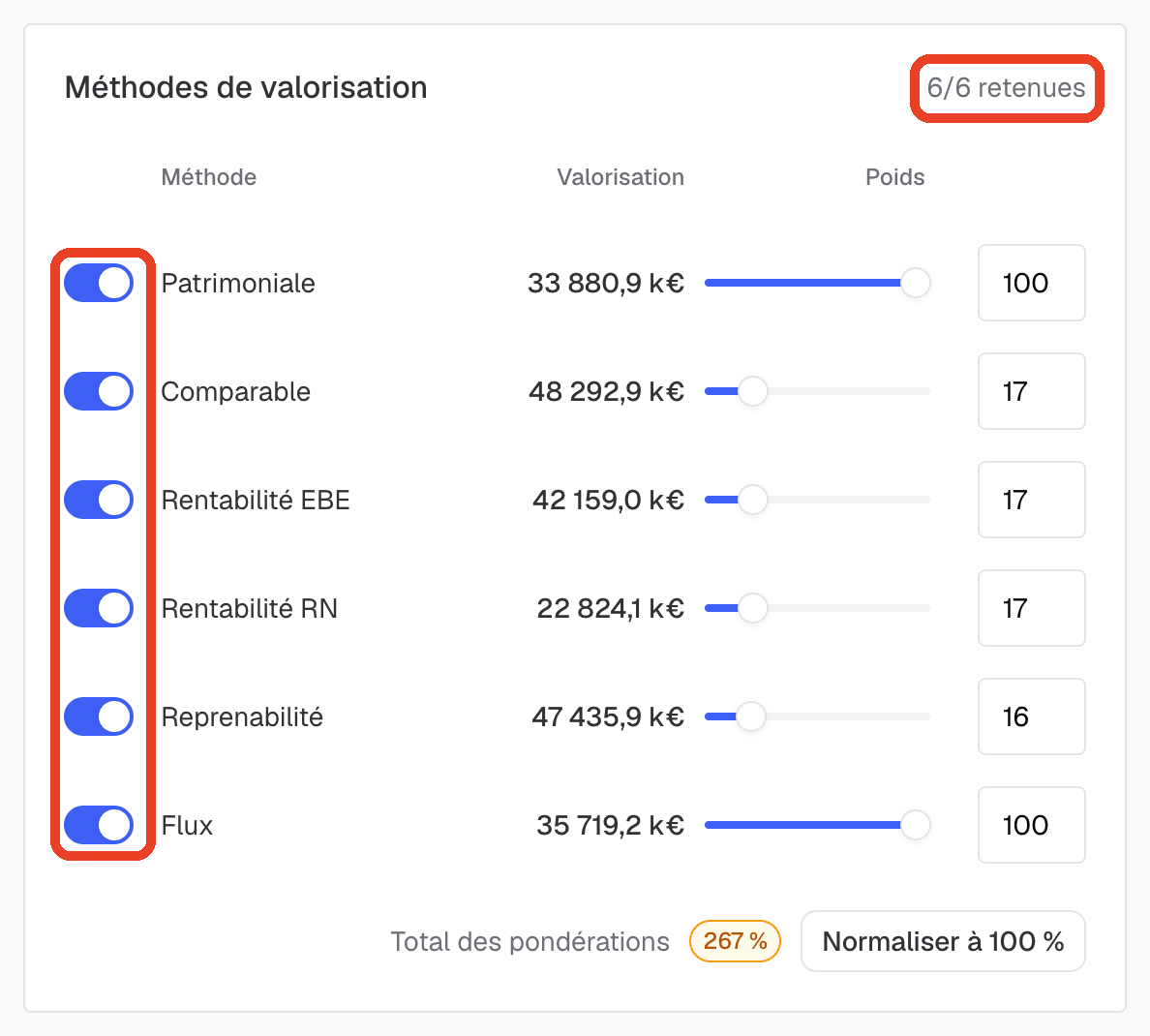The width and height of the screenshot is (1150, 1036).
Task: Click the Patrimoniale weight slider handle
Action: (x=916, y=284)
